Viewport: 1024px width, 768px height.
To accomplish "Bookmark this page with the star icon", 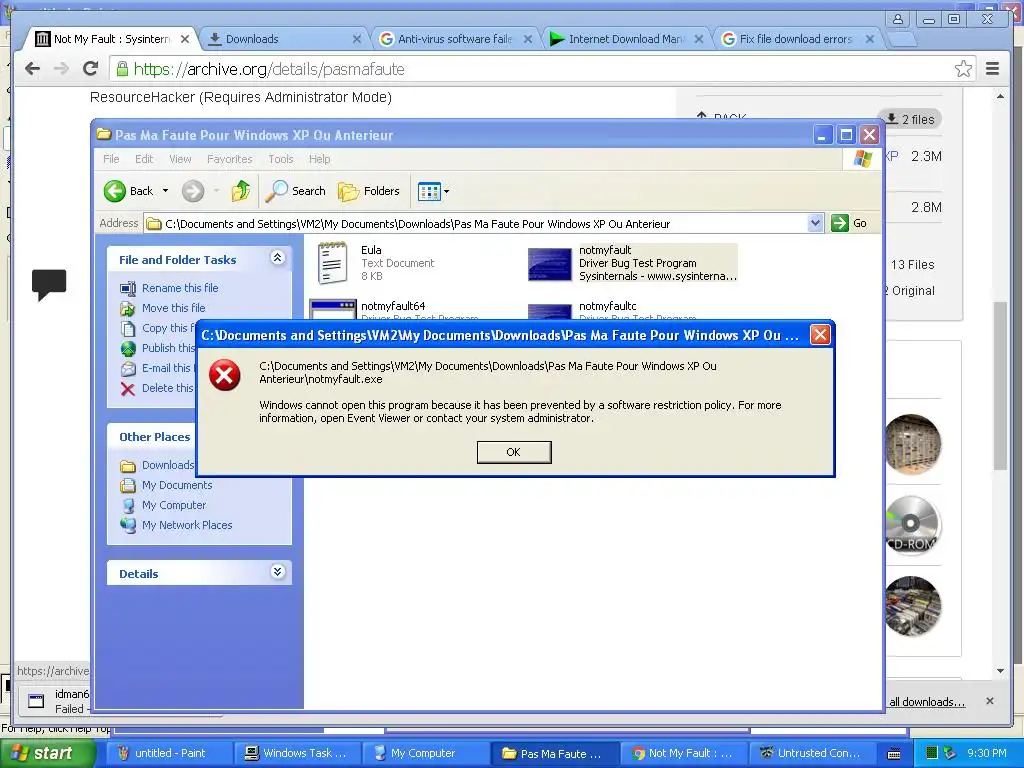I will pyautogui.click(x=963, y=69).
